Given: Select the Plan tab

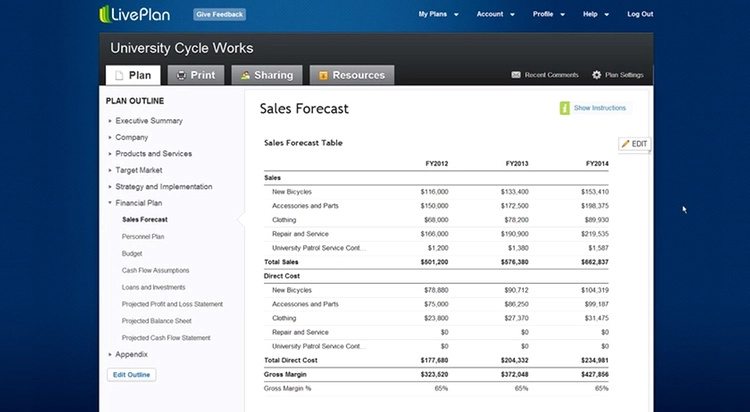Looking at the screenshot, I should pos(132,75).
